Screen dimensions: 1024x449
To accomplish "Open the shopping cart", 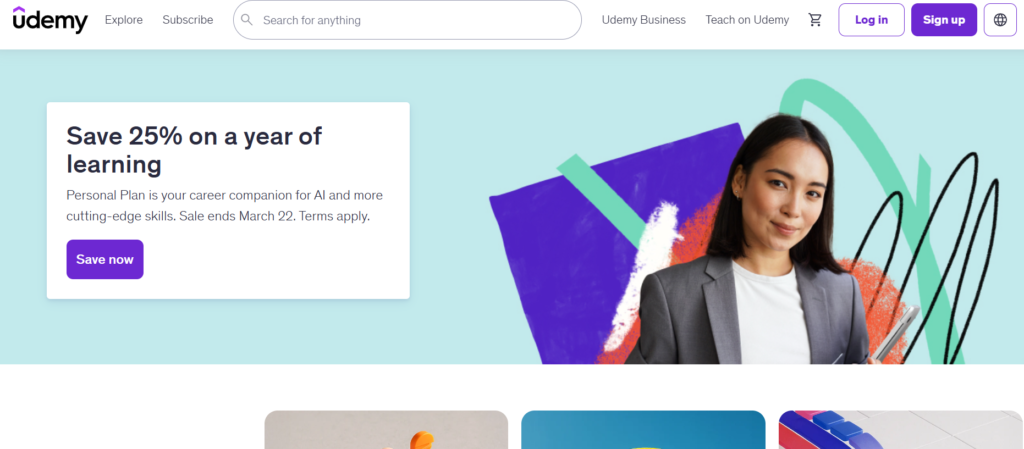I will click(815, 20).
